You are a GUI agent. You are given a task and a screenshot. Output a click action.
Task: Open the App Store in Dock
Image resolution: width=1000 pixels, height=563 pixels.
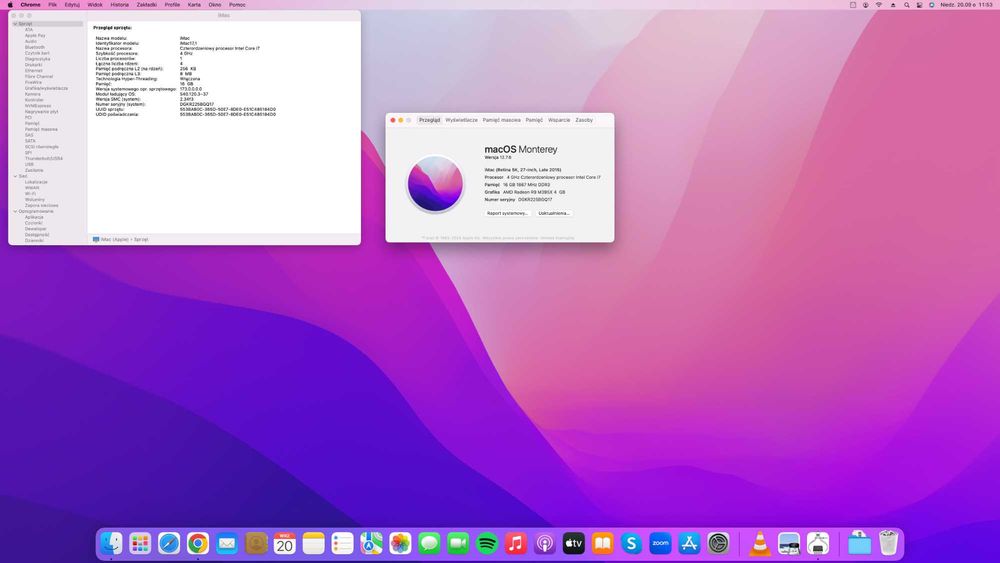[x=689, y=543]
